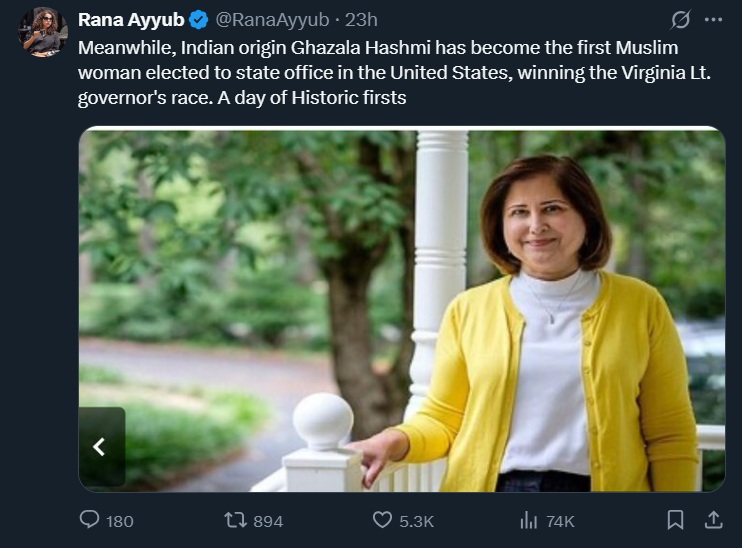The height and width of the screenshot is (548, 742).
Task: Click the 894 reposts count
Action: coord(268,521)
